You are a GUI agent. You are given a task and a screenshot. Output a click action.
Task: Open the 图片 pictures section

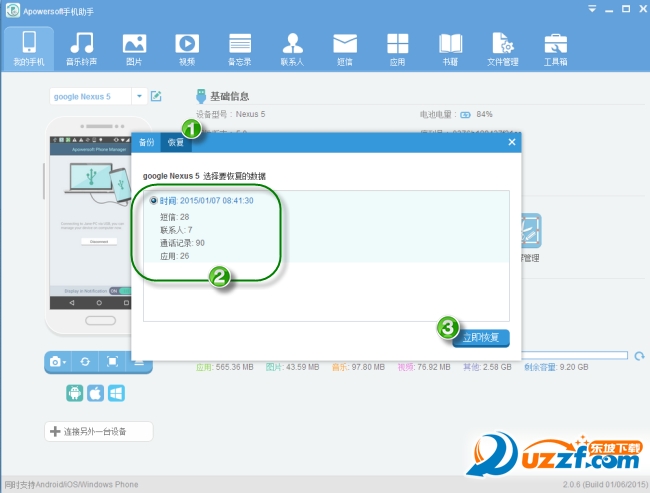[x=134, y=49]
